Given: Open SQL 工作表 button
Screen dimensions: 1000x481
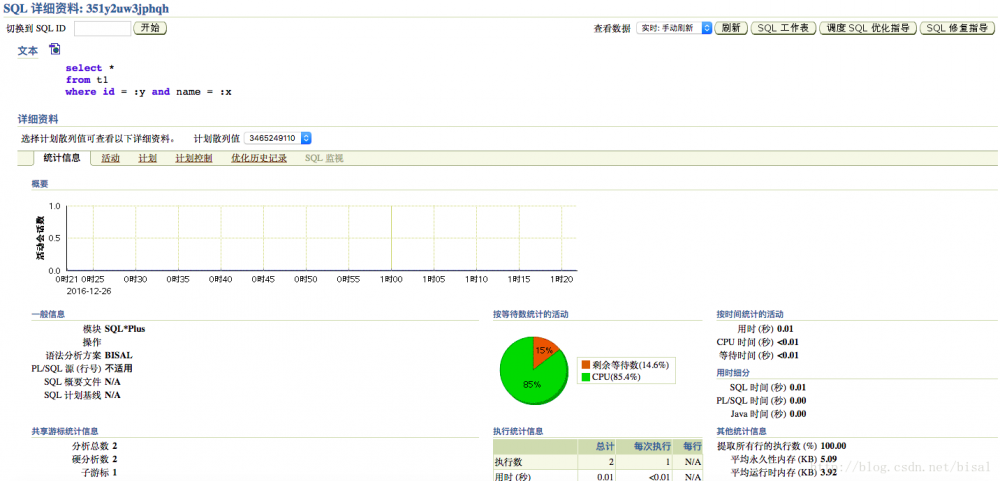Looking at the screenshot, I should click(783, 28).
